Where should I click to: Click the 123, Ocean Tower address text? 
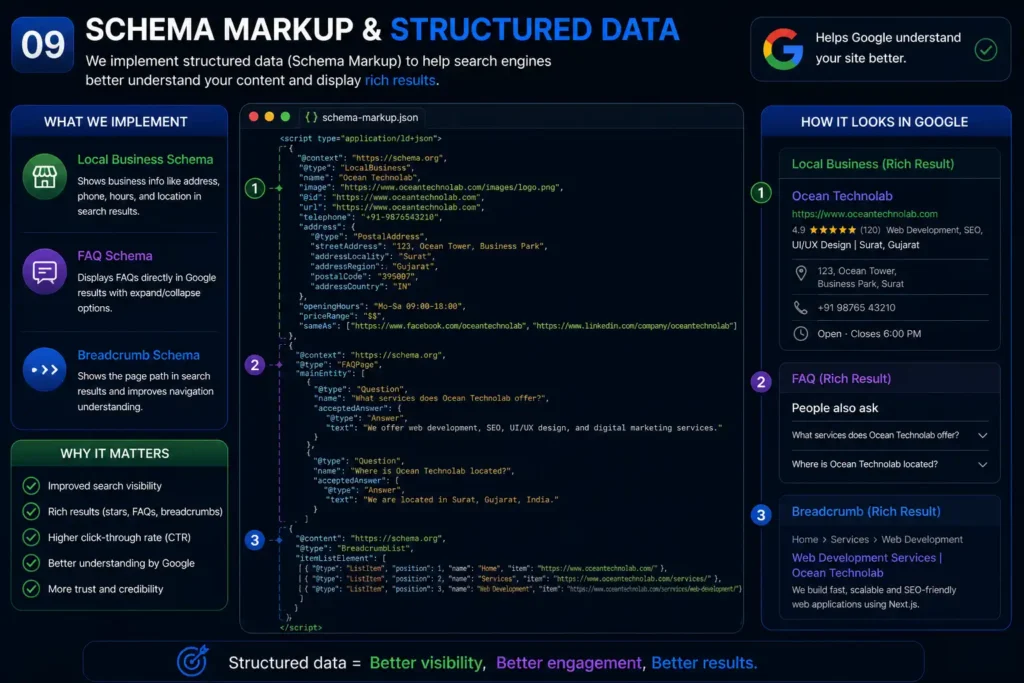point(861,277)
